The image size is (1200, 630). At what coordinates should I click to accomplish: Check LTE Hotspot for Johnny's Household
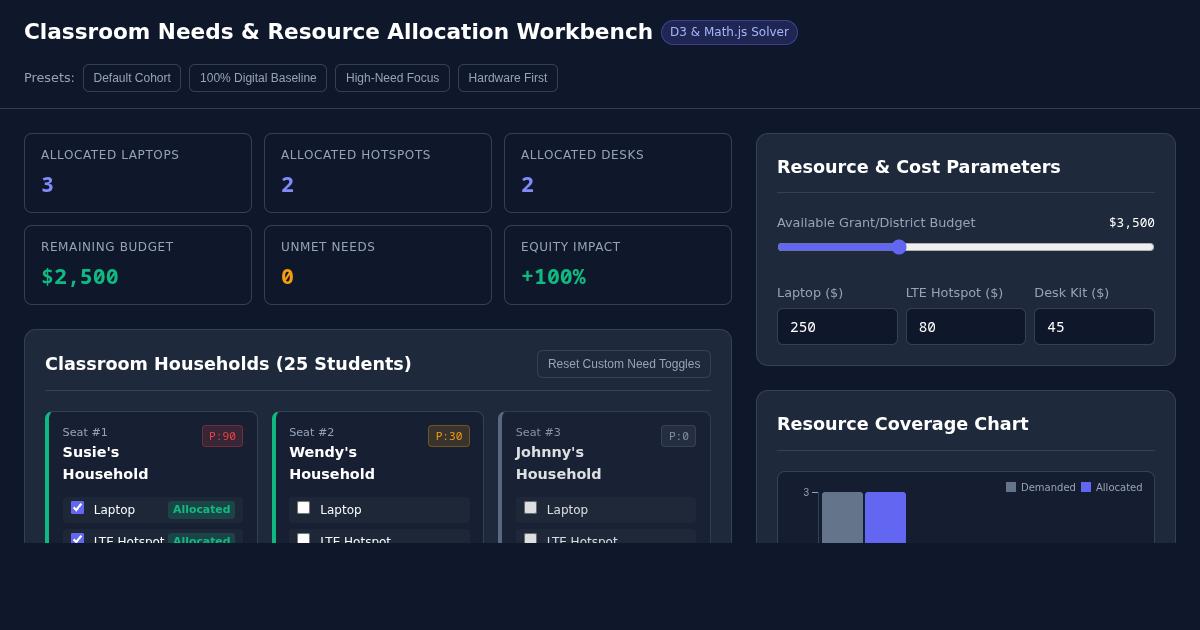[530, 539]
